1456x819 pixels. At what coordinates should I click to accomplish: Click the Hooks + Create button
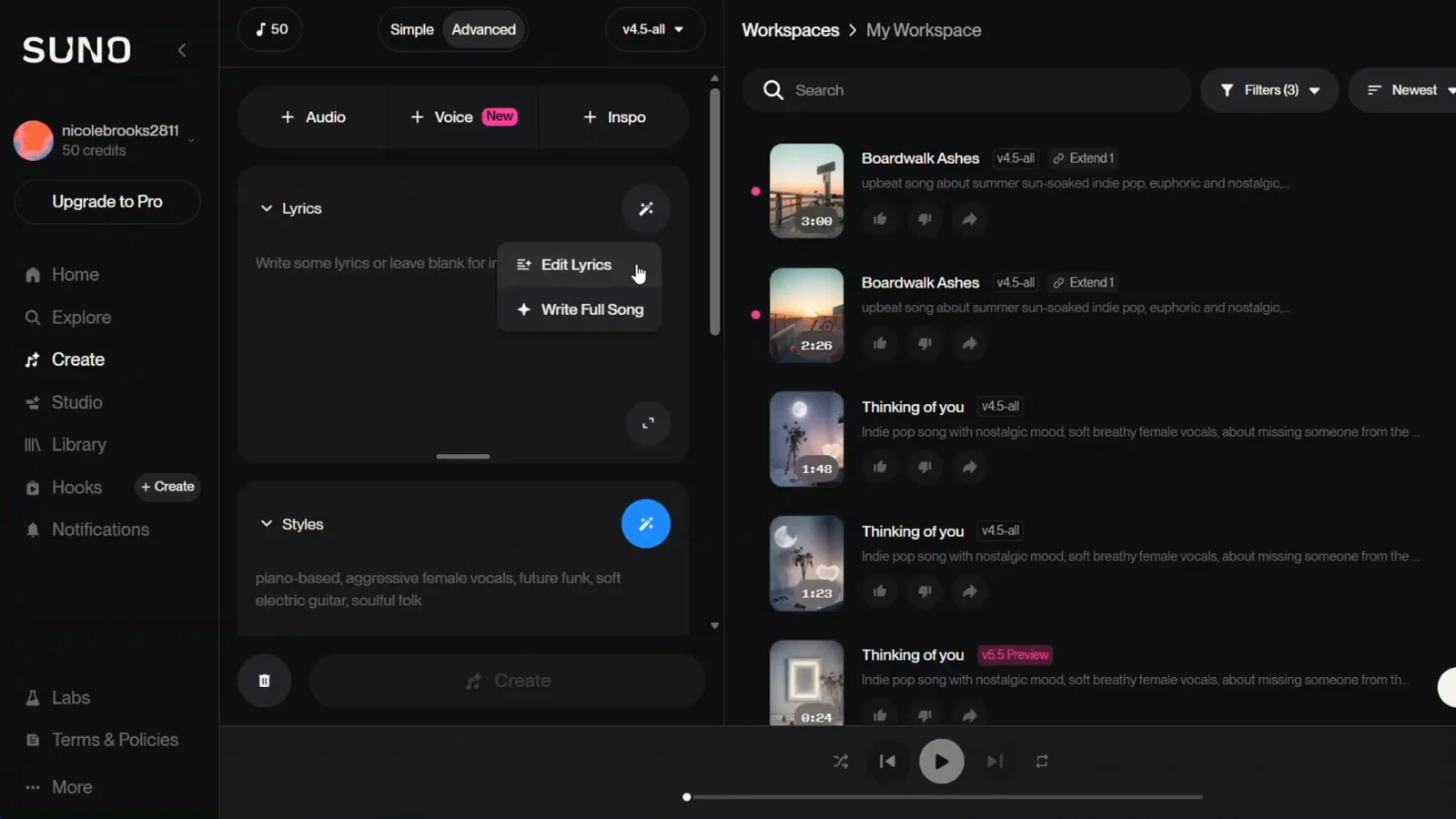[x=167, y=487]
